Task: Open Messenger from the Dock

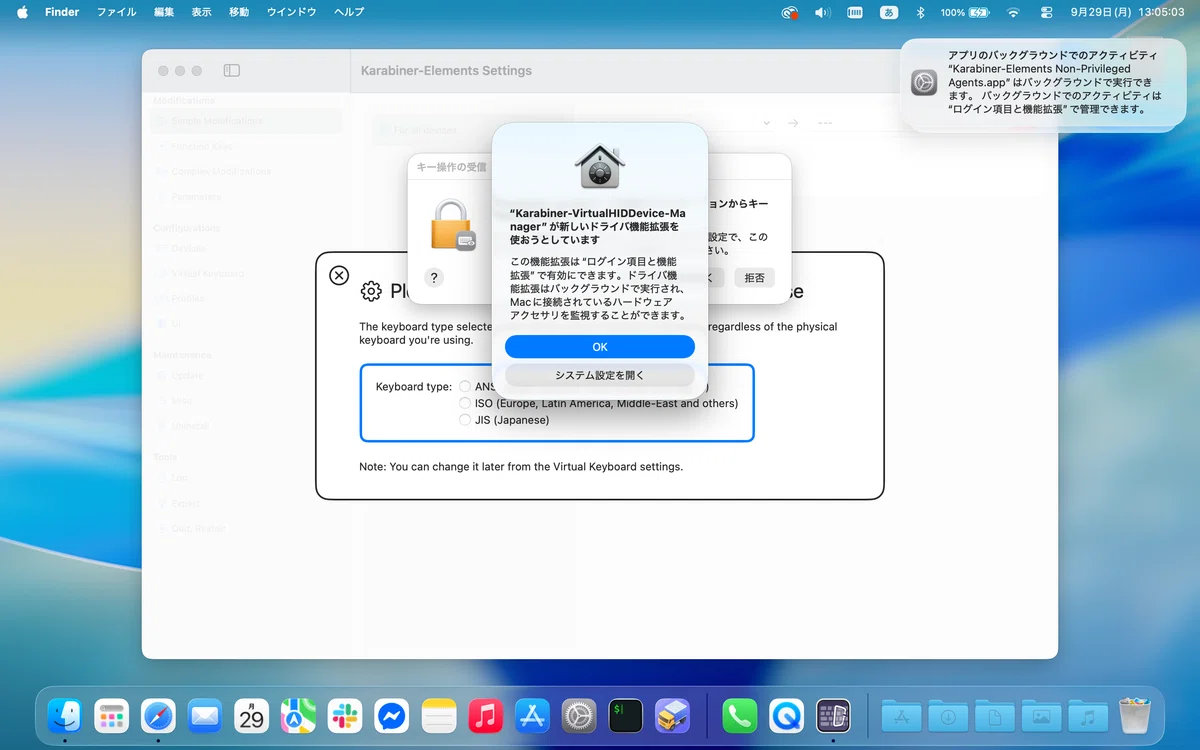Action: coord(392,715)
